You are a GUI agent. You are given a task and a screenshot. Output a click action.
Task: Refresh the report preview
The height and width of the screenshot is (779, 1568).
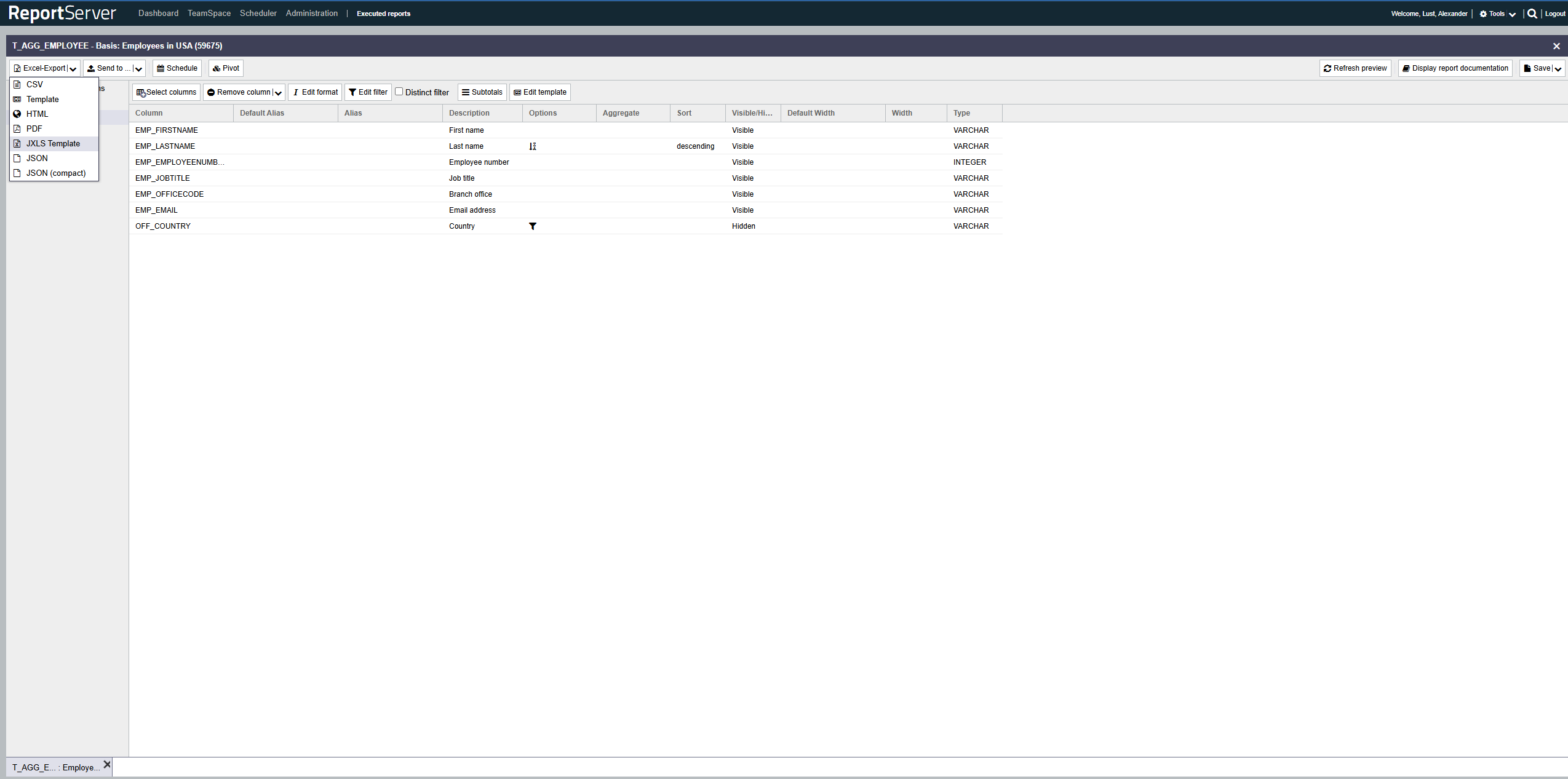click(x=1355, y=68)
